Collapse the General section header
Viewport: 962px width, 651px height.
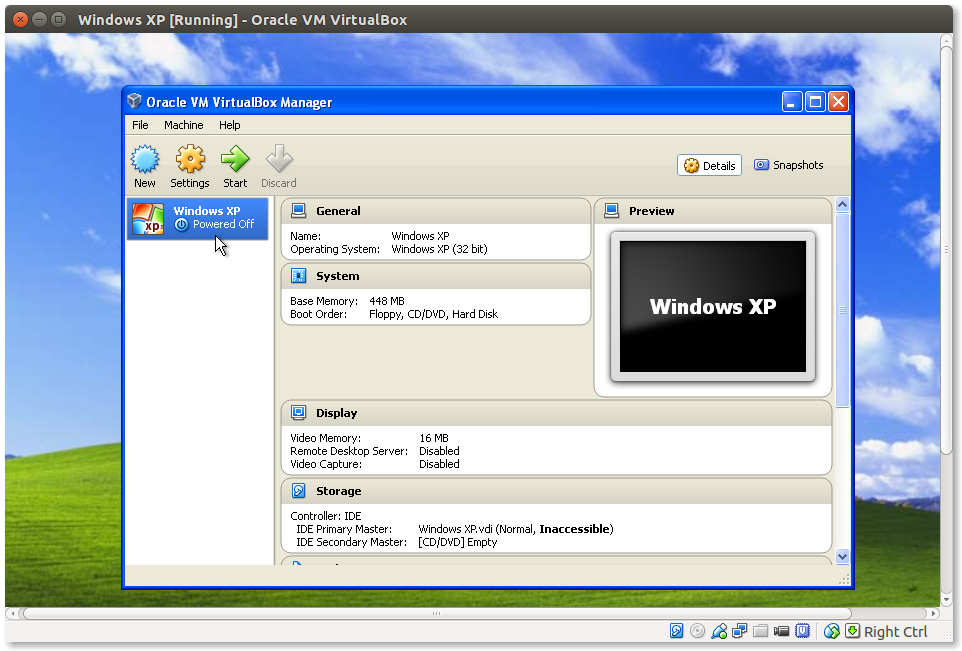click(338, 211)
